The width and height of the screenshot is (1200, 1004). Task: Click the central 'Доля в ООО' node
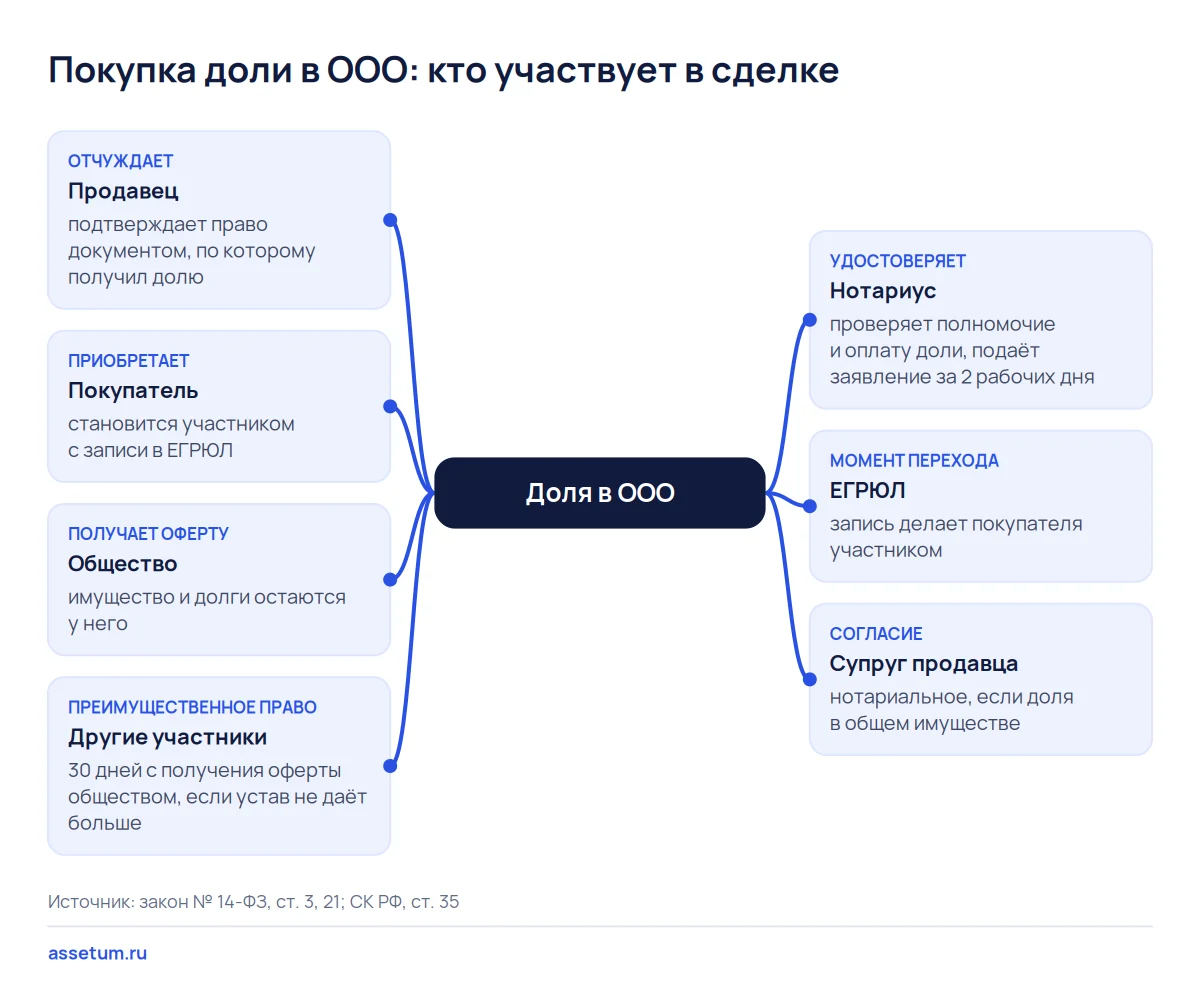pyautogui.click(x=600, y=493)
